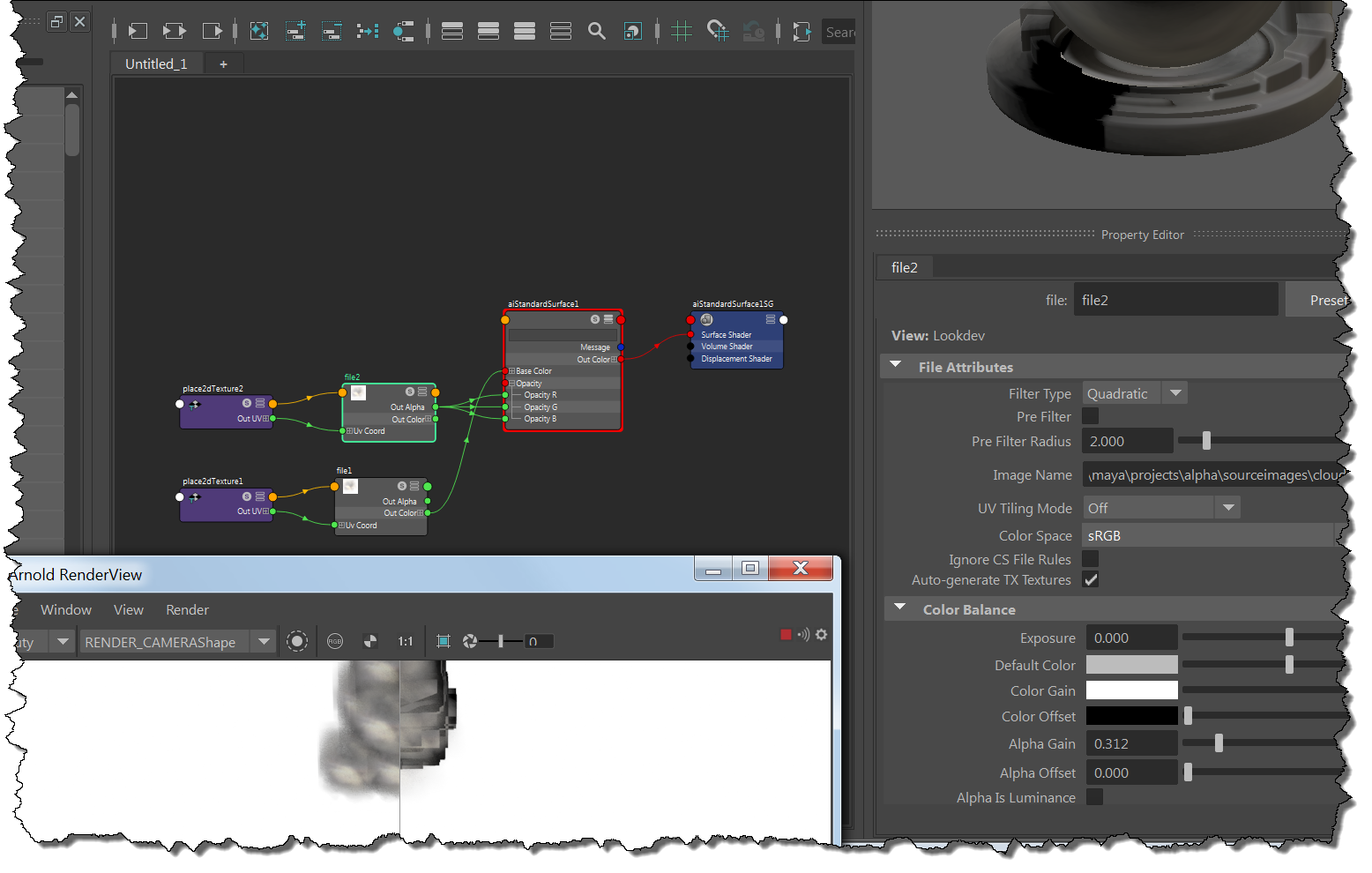Enable node snapping with the magnet icon
The height and width of the screenshot is (873, 1372).
[718, 31]
